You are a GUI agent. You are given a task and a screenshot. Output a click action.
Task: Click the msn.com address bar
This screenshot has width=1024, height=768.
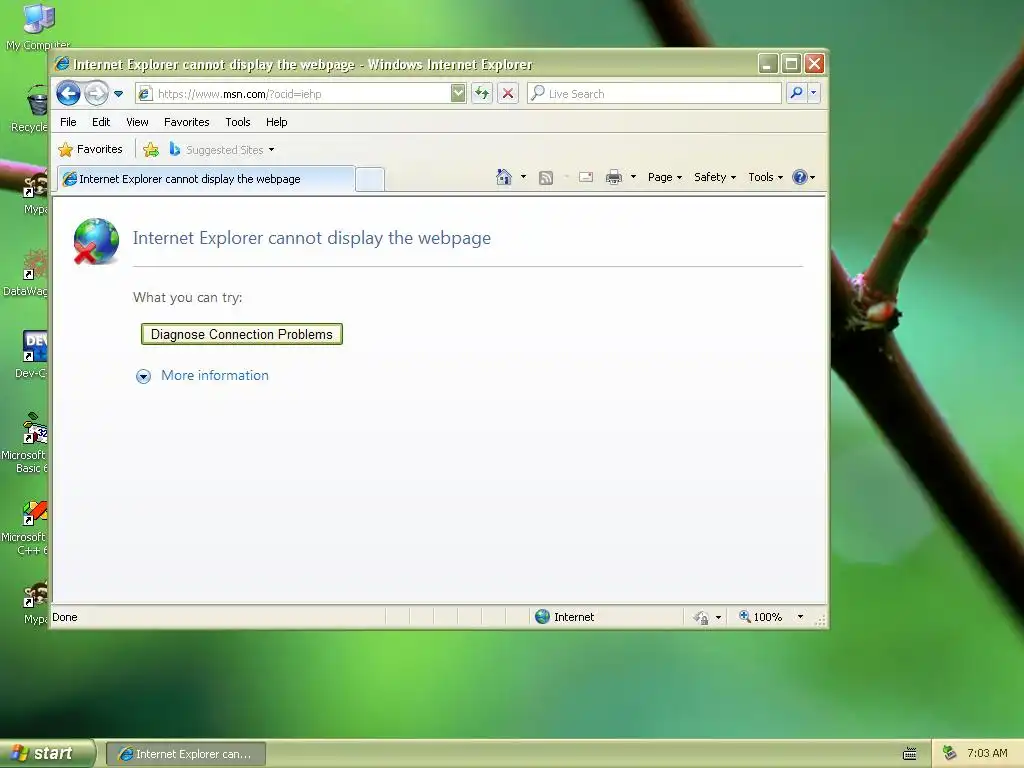293,93
